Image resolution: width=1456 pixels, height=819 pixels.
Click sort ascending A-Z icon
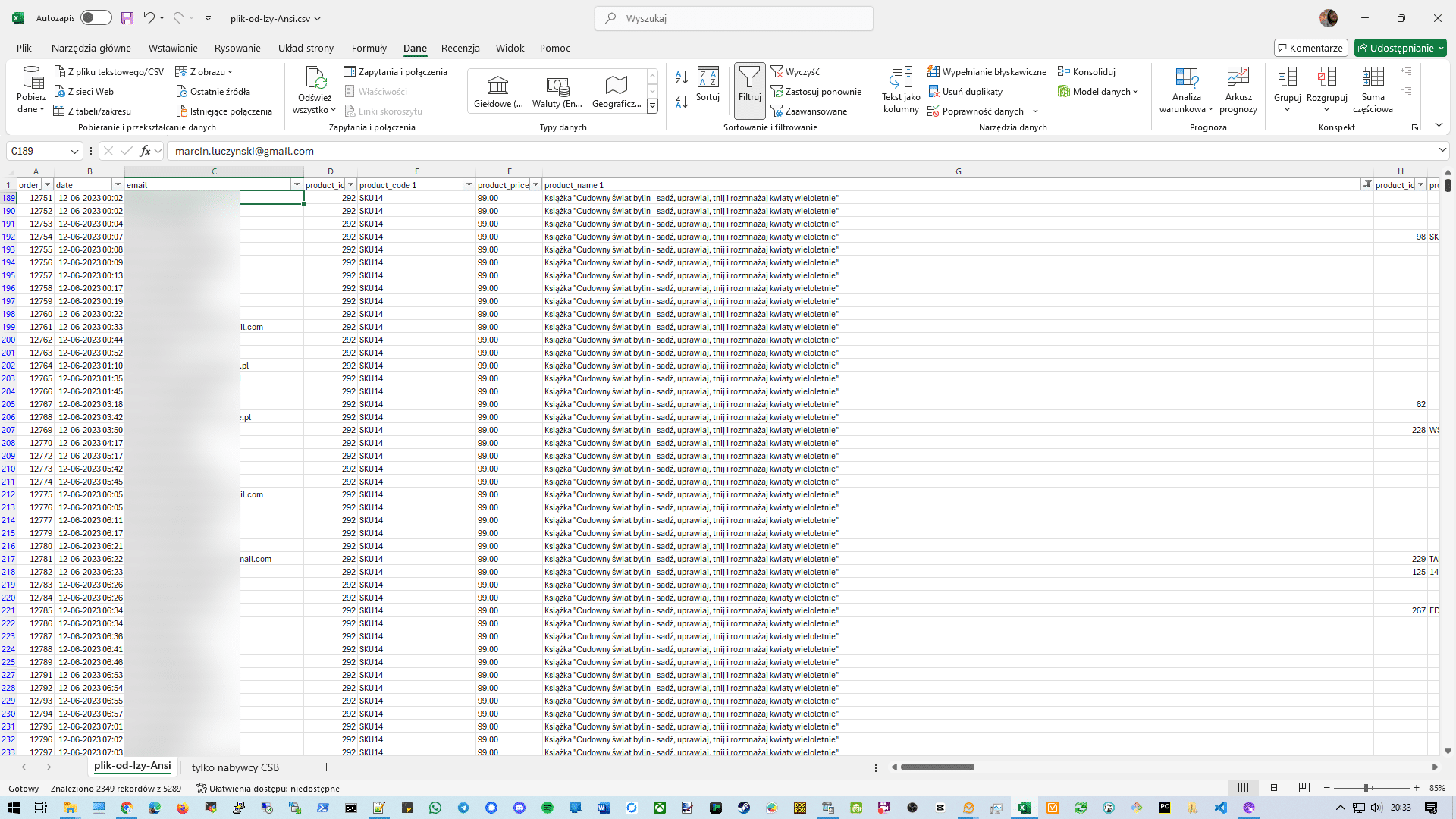click(681, 77)
